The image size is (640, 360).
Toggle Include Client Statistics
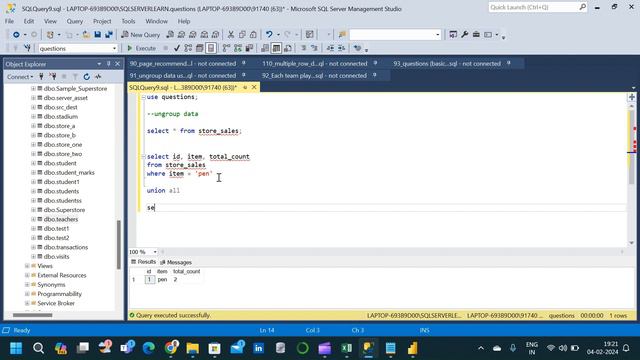pos(249,48)
